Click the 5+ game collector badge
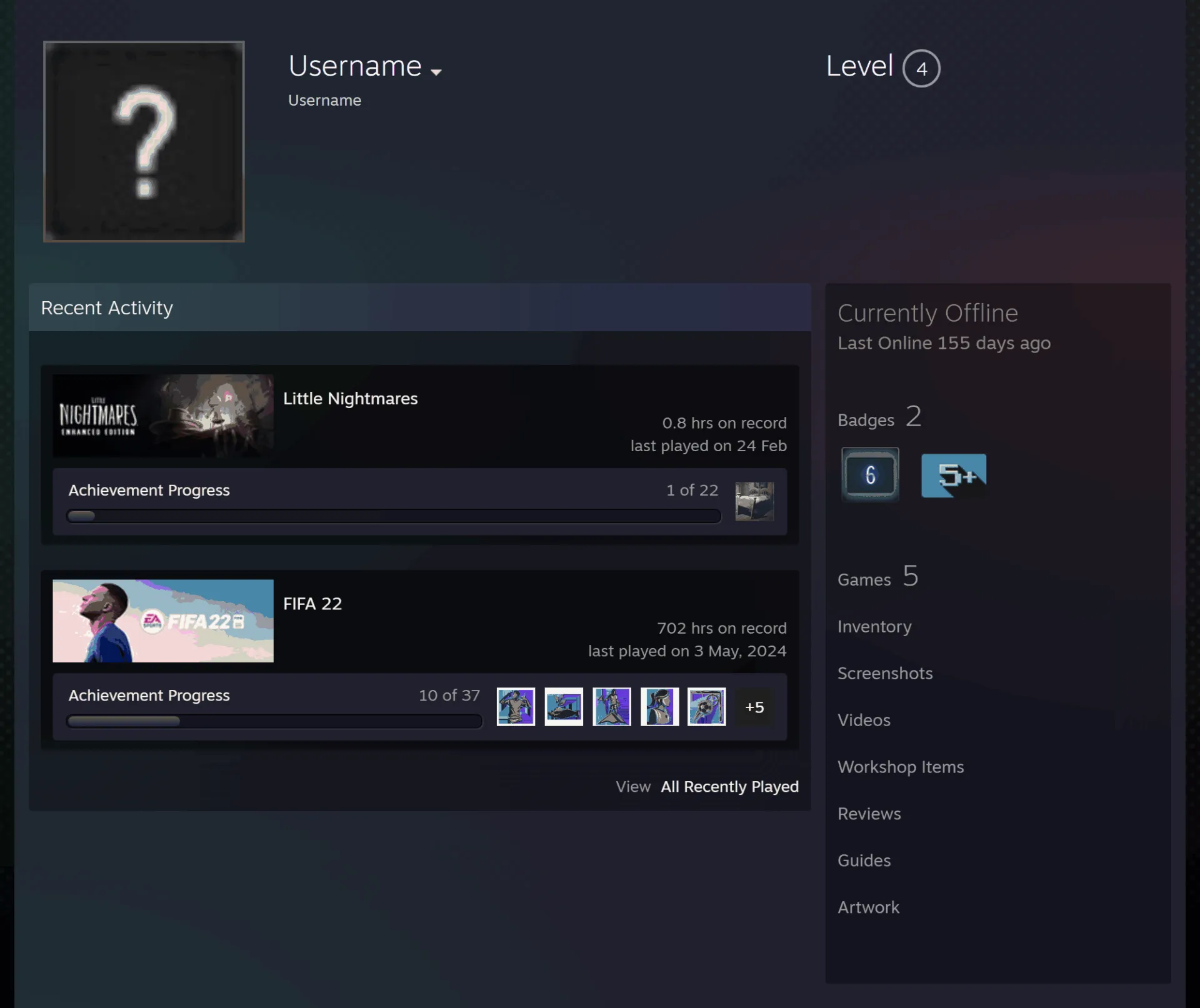1200x1008 pixels. [954, 476]
